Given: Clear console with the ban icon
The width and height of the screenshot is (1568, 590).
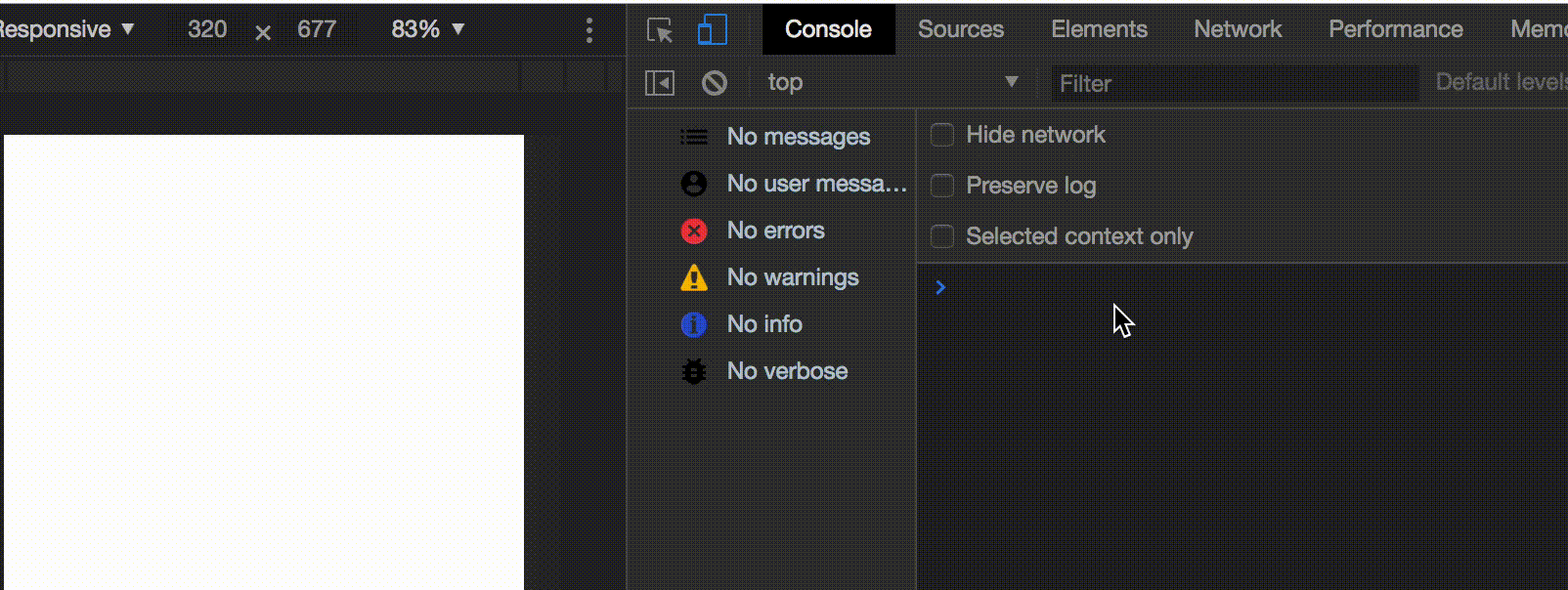Looking at the screenshot, I should 715,83.
